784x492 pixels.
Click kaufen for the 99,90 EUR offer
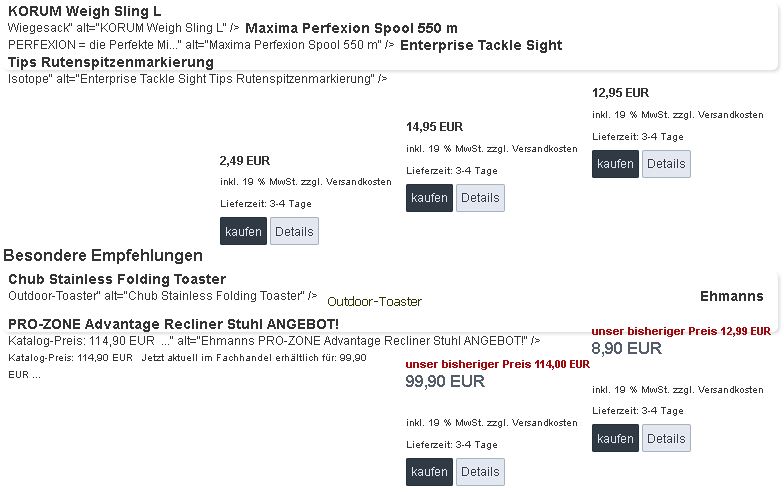(x=430, y=472)
